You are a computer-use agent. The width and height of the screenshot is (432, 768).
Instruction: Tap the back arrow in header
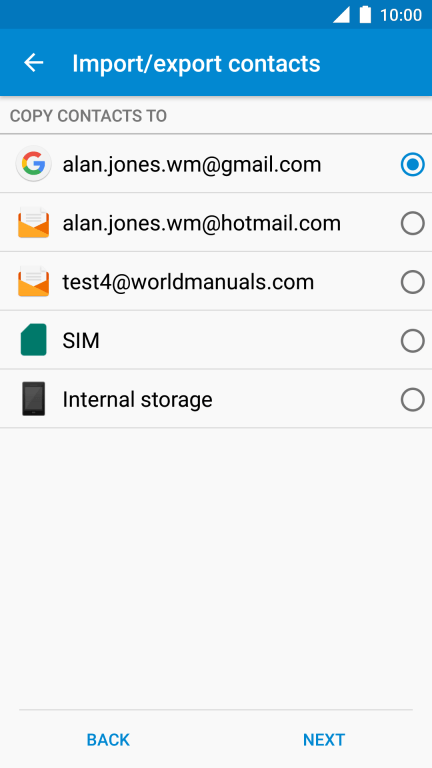(x=34, y=63)
